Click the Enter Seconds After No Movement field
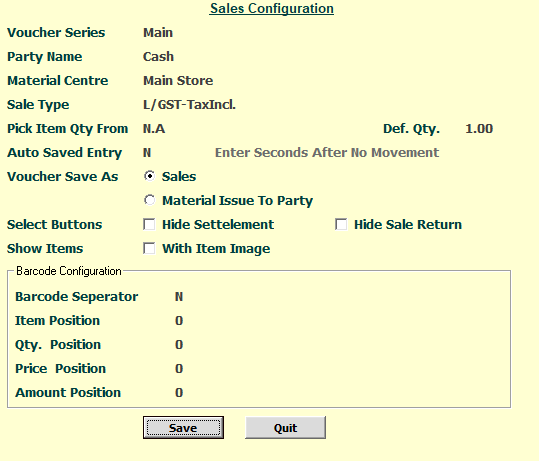539x461 pixels. [327, 153]
